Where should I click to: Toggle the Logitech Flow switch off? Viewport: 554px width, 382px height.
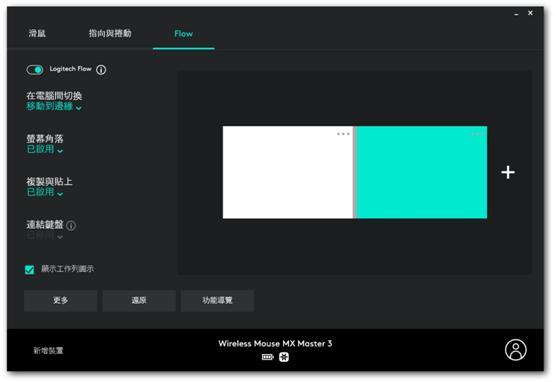[35, 70]
